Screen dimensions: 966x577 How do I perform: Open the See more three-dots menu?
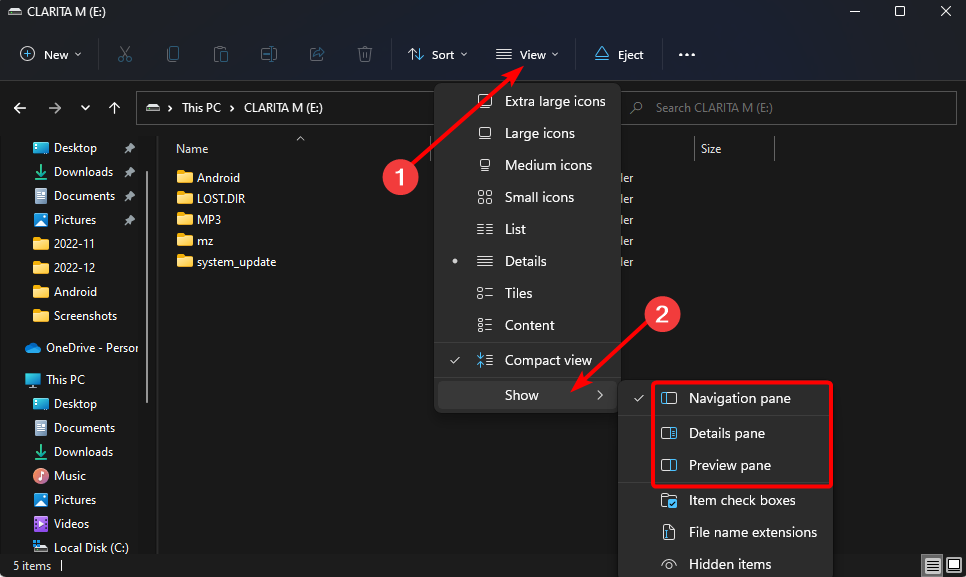[x=686, y=54]
